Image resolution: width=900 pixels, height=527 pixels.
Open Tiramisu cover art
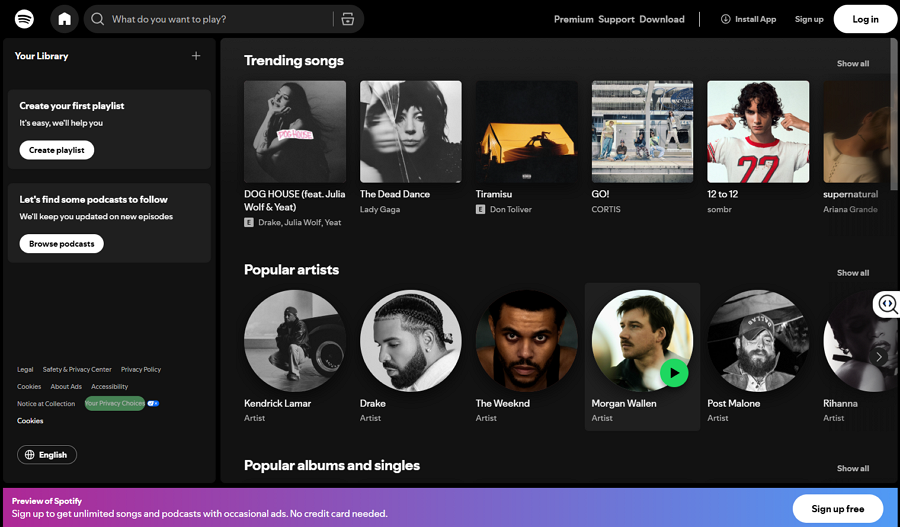[x=526, y=131]
